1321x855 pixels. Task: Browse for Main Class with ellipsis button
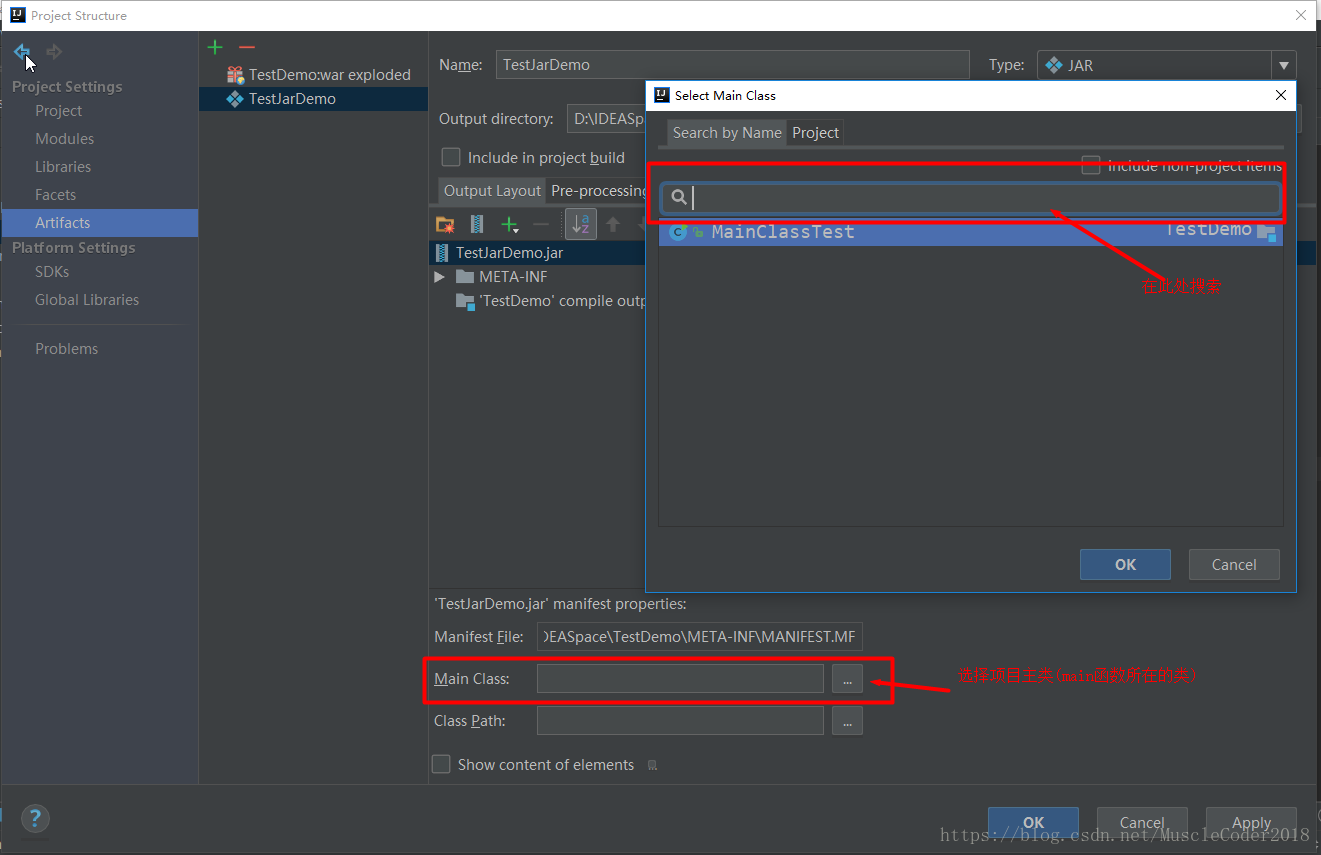coord(847,679)
